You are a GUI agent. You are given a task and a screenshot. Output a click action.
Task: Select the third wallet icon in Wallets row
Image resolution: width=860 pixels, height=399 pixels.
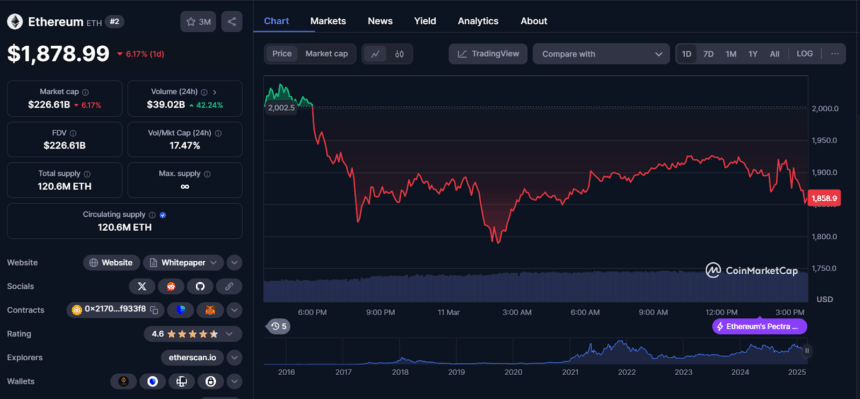(x=182, y=381)
